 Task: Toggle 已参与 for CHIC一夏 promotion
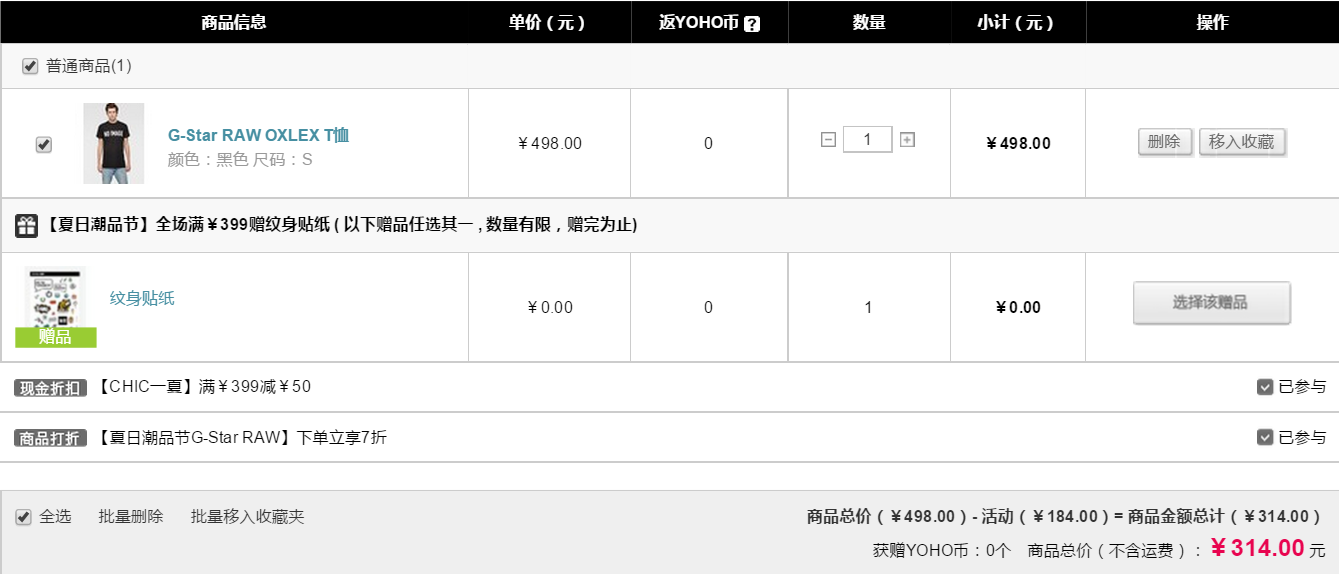pos(1265,387)
